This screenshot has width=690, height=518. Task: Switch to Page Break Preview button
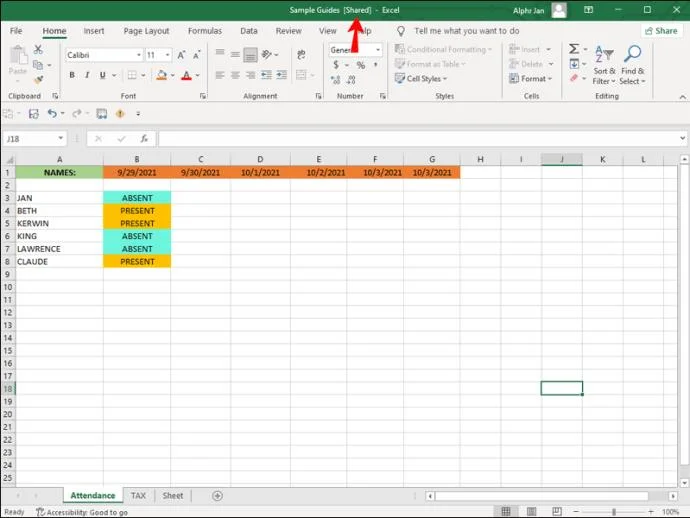pyautogui.click(x=557, y=511)
